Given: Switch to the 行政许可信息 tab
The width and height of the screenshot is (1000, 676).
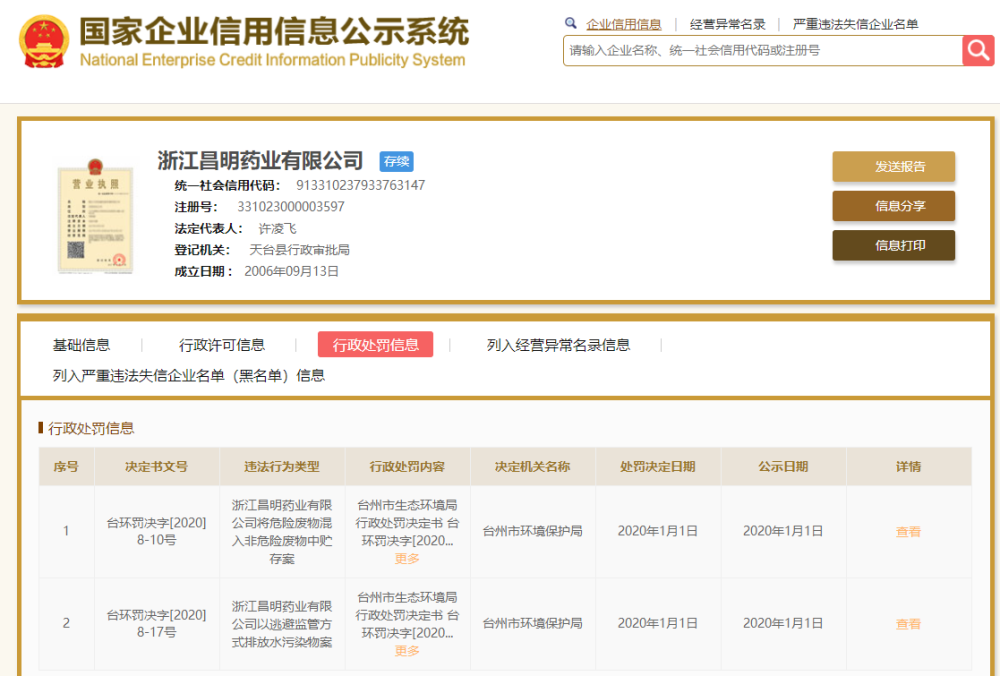Looking at the screenshot, I should tap(222, 345).
